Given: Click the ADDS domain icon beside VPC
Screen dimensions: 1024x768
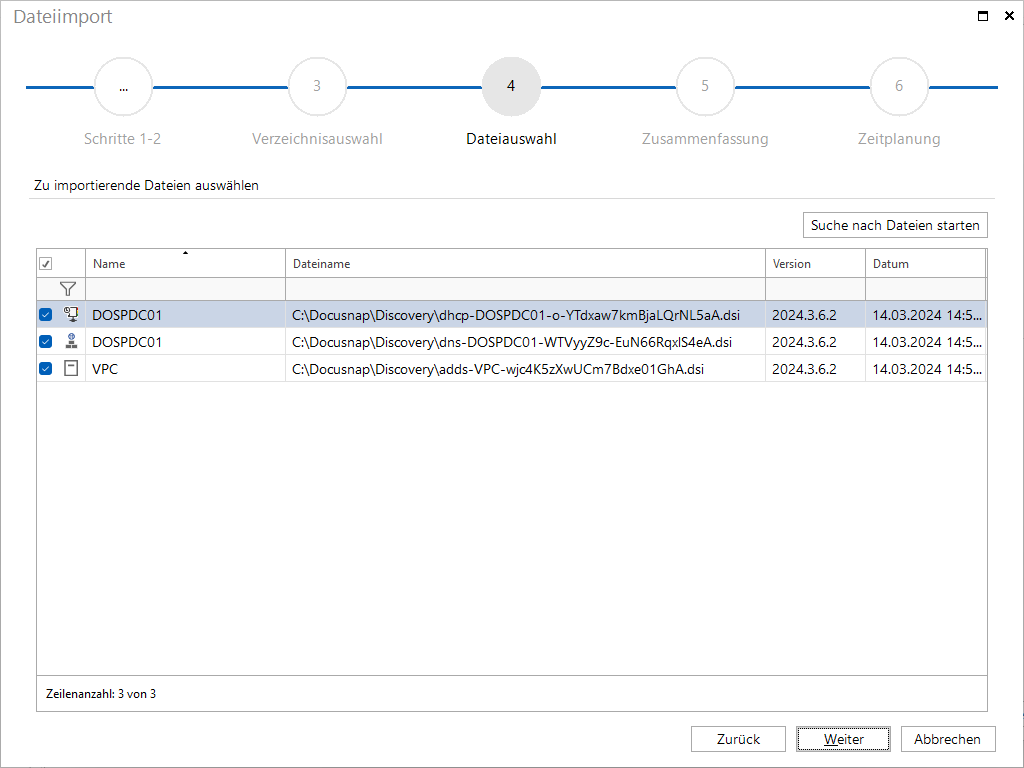Looking at the screenshot, I should (x=71, y=368).
